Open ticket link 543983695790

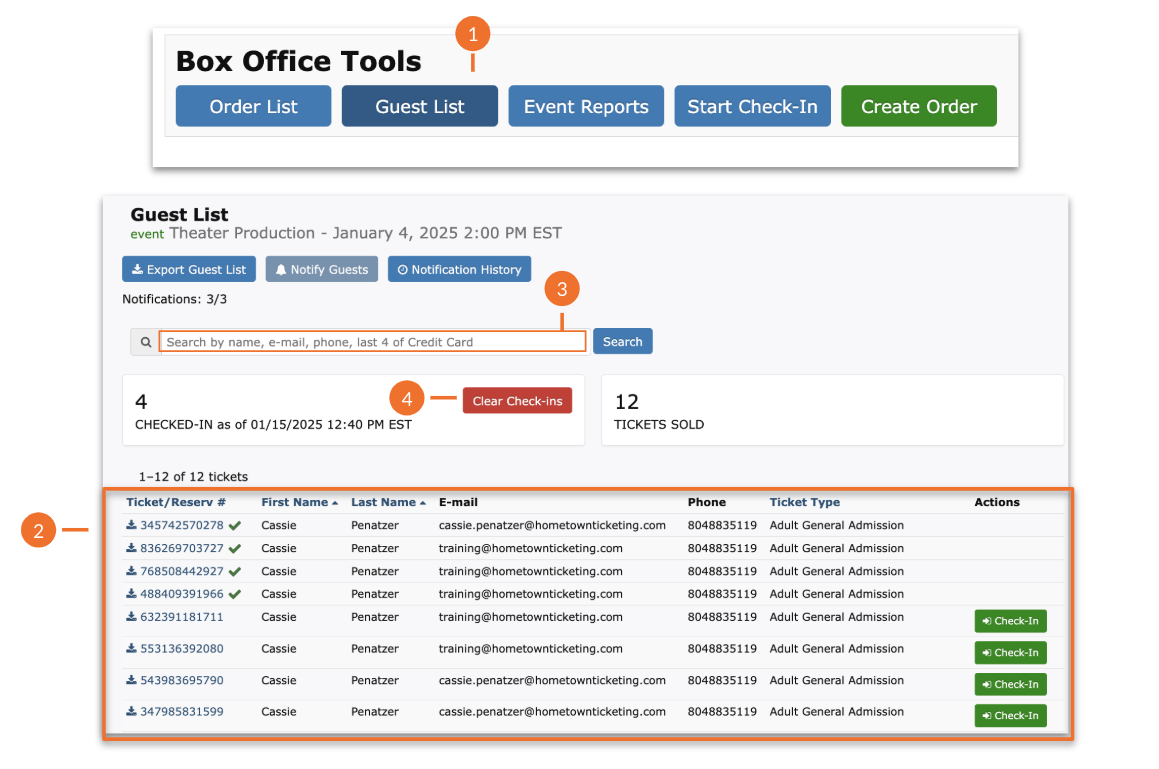pos(182,680)
